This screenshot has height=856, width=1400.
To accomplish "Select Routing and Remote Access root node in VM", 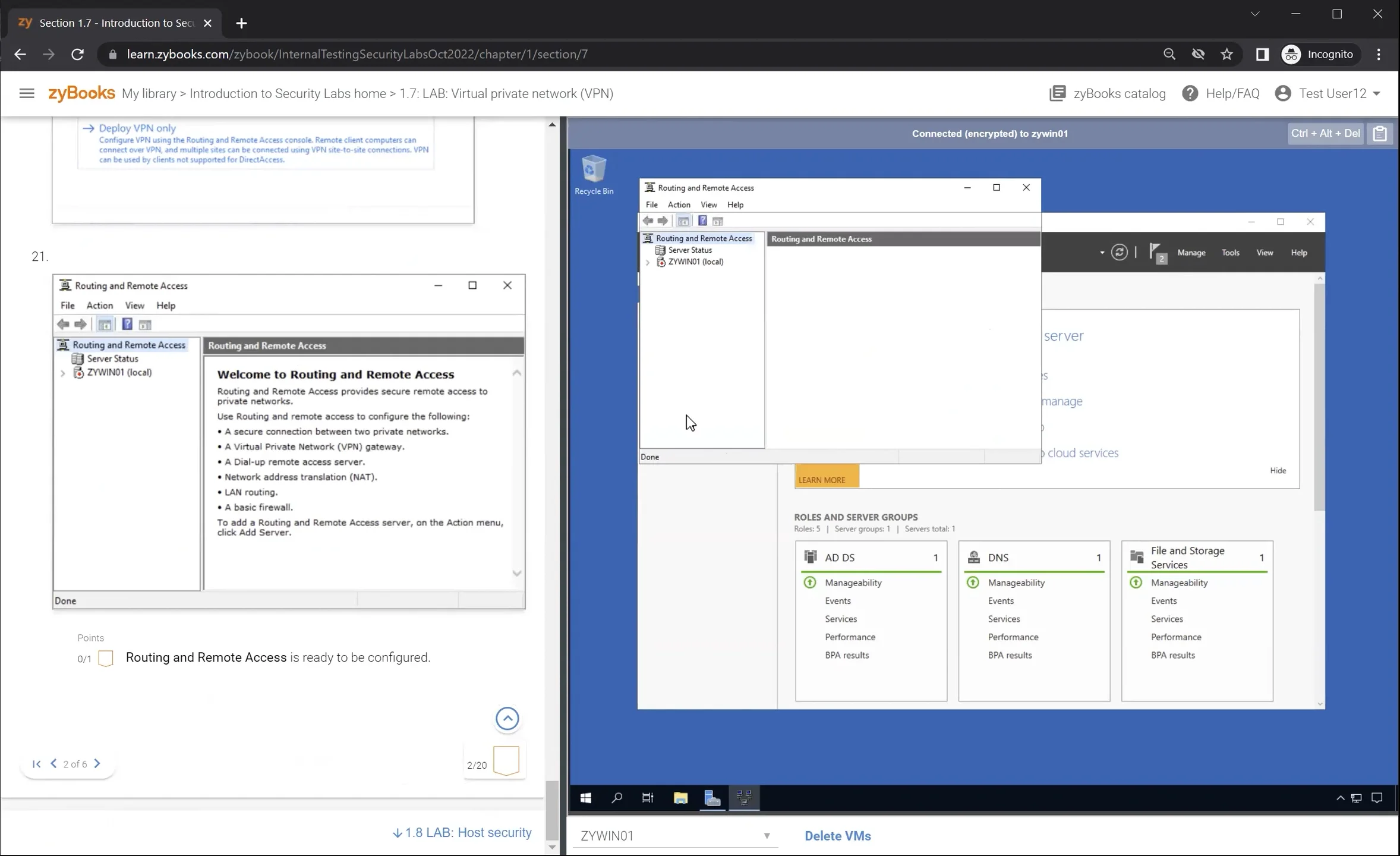I will coord(704,238).
